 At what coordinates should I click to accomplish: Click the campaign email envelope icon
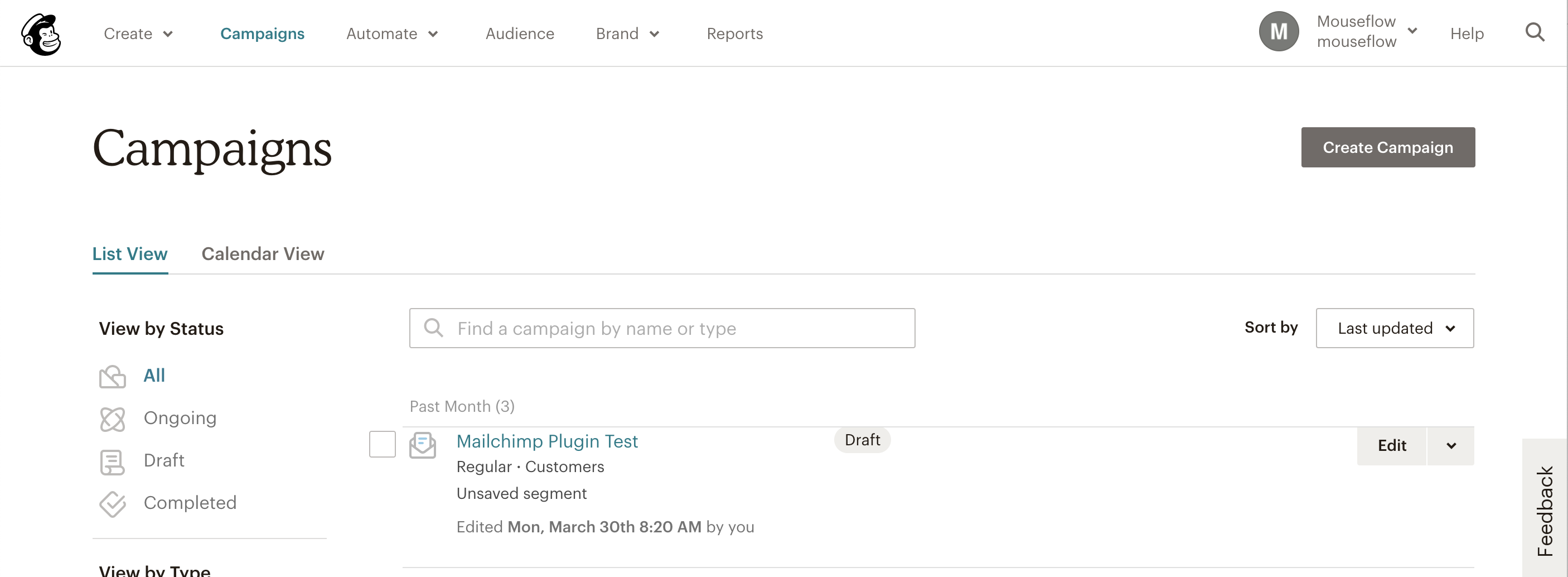coord(423,445)
